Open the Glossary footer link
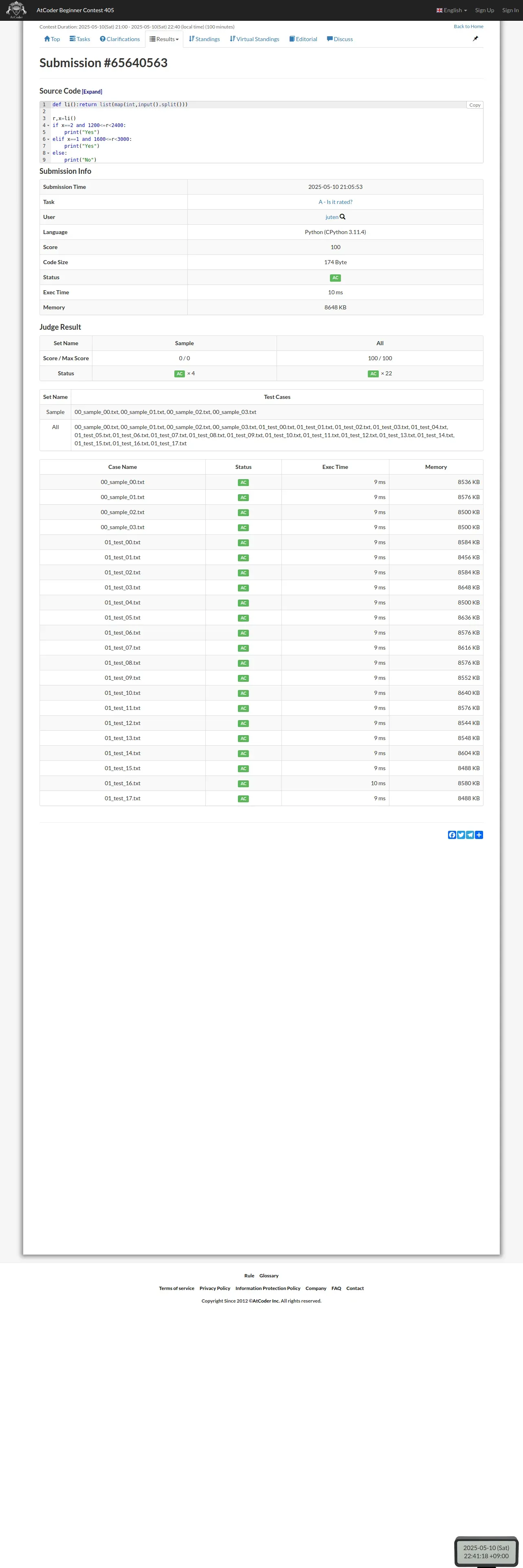The height and width of the screenshot is (1568, 523). point(268,1275)
